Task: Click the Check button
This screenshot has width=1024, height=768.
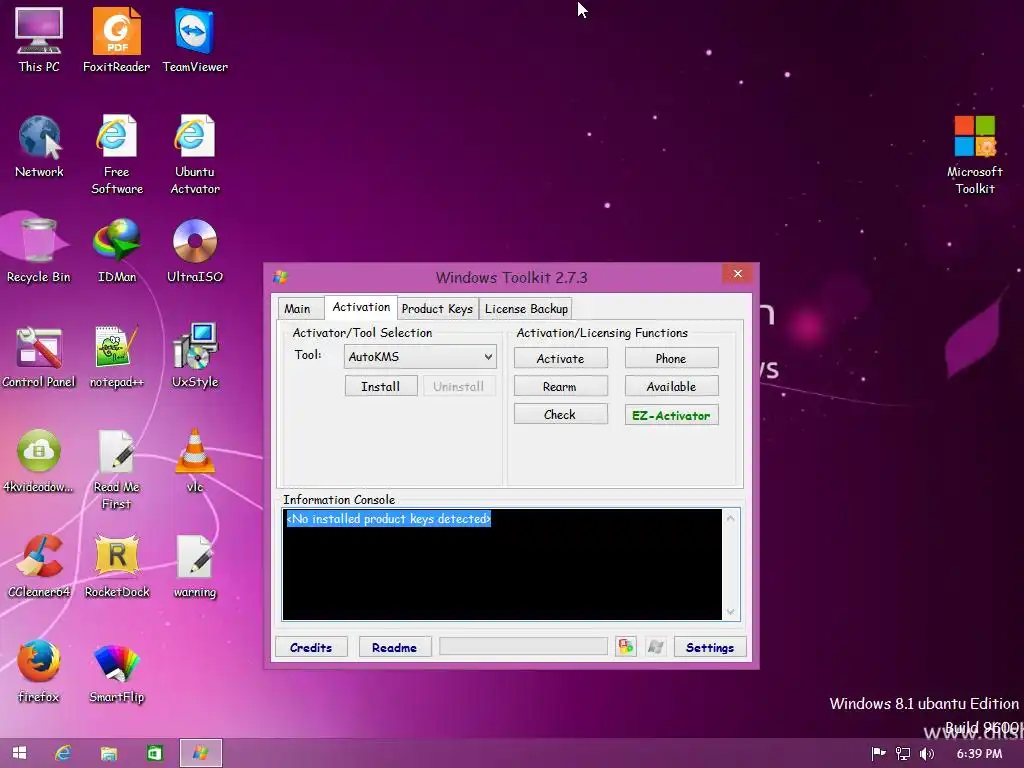Action: (x=560, y=414)
